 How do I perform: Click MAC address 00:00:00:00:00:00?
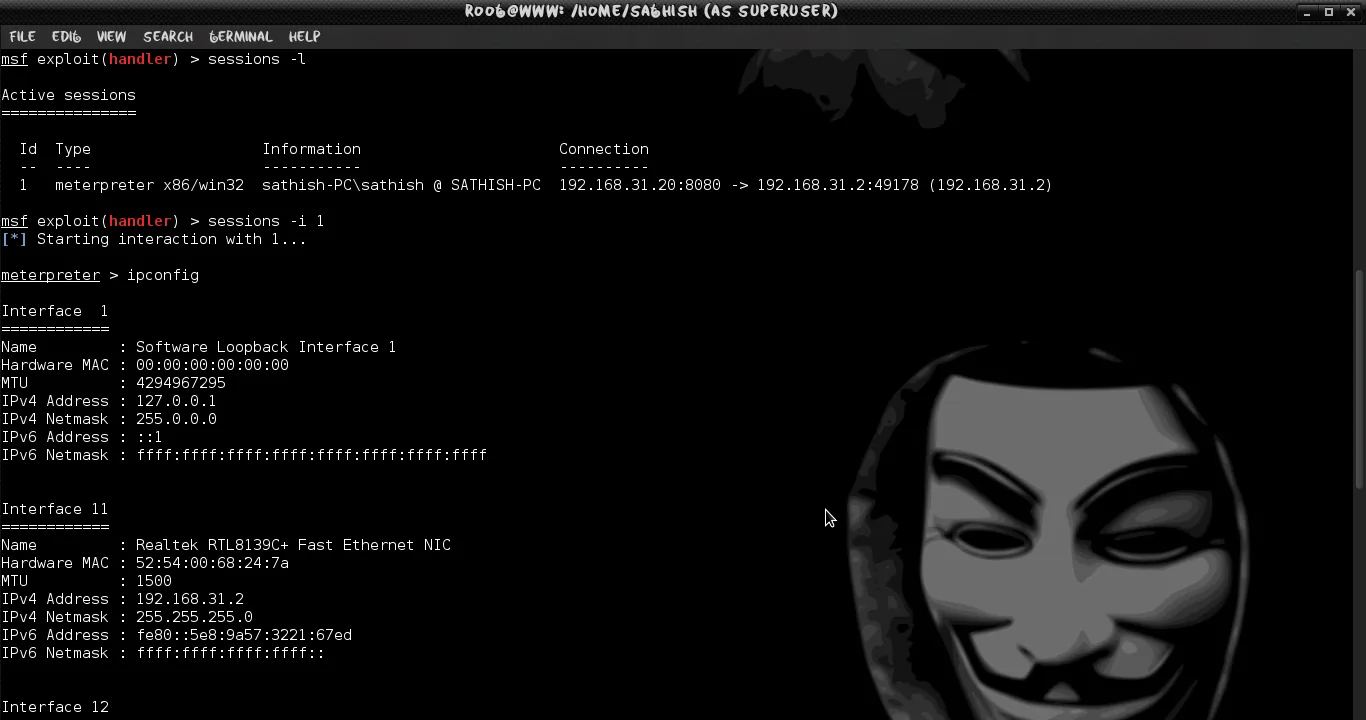pyautogui.click(x=212, y=365)
